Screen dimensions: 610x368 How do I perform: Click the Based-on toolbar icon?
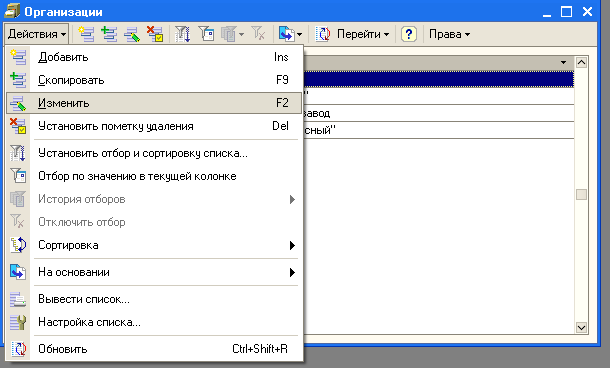[x=286, y=34]
